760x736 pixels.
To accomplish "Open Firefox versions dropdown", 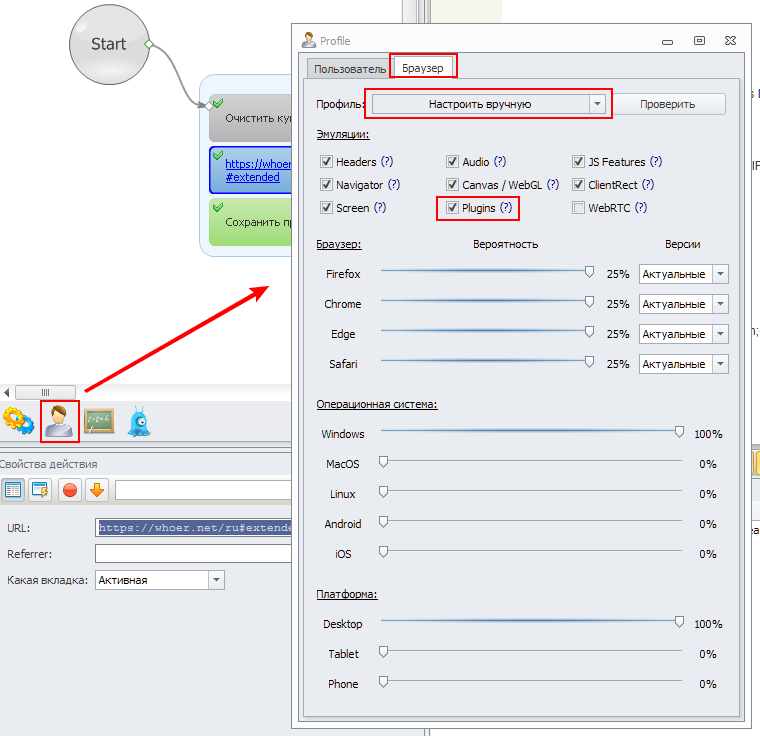I will click(x=683, y=274).
